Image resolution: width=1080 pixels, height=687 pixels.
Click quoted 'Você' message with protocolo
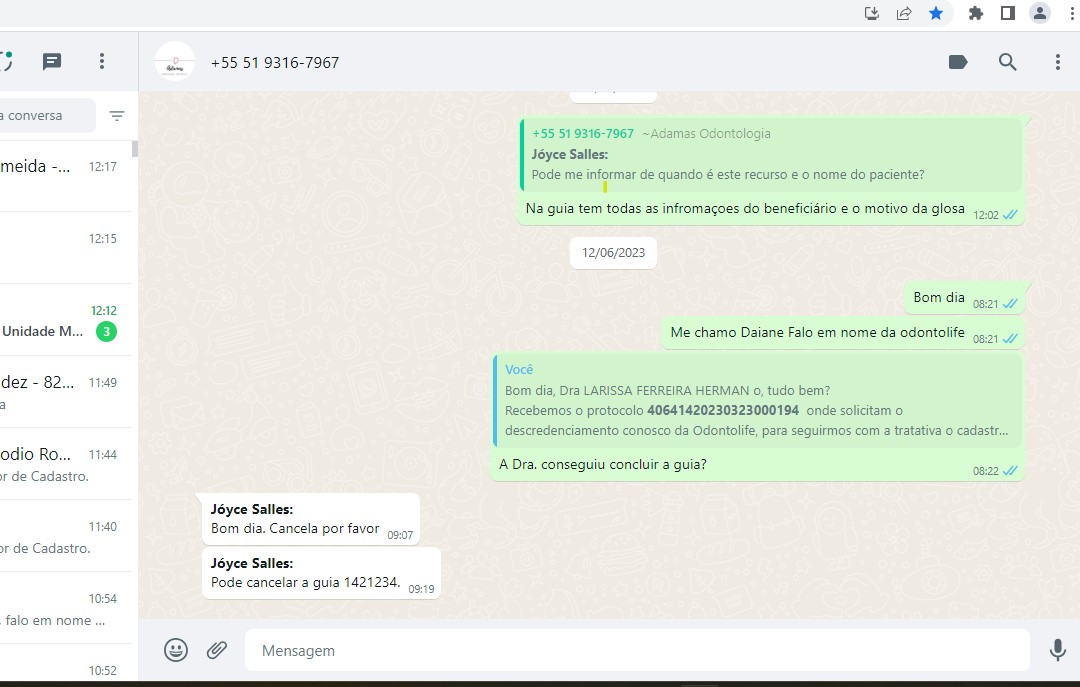(758, 401)
